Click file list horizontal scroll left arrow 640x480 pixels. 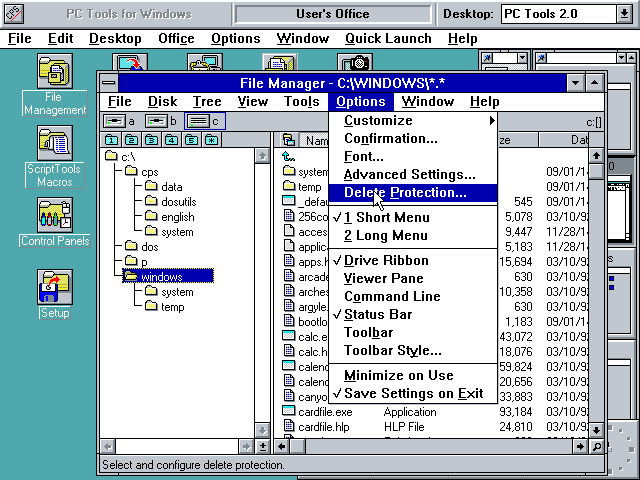pos(282,447)
